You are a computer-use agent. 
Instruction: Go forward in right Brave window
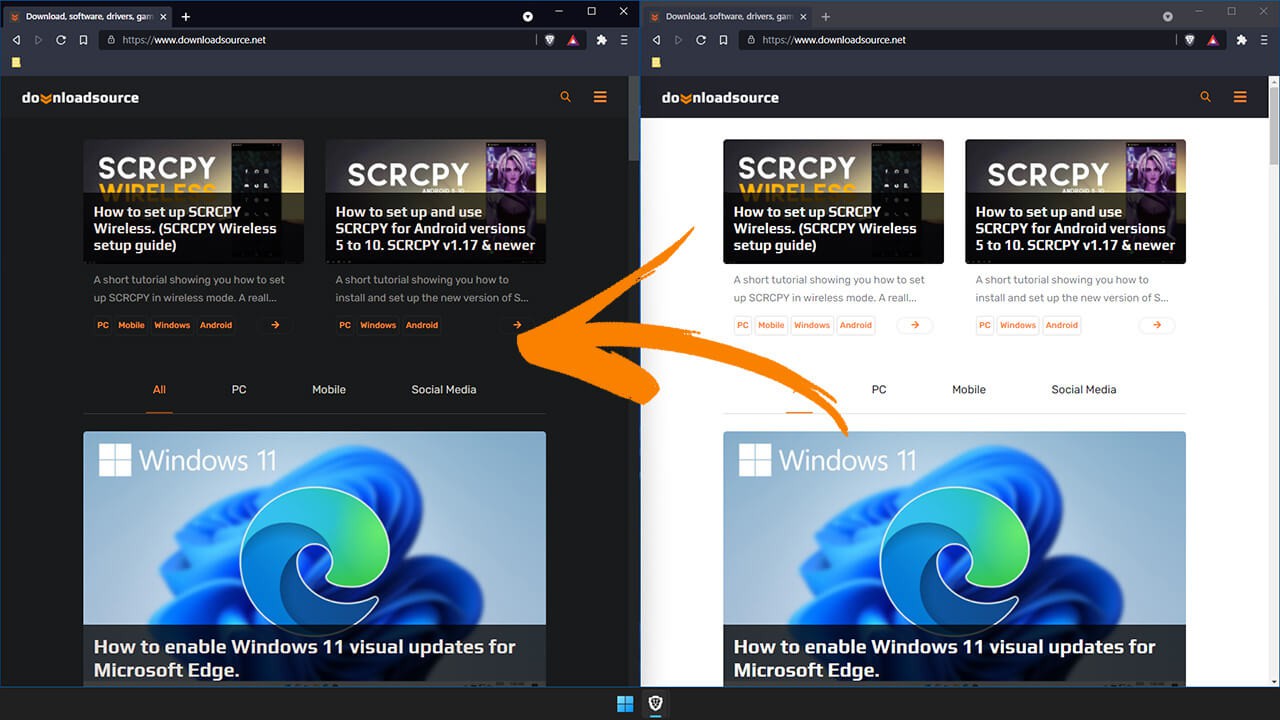coord(679,40)
